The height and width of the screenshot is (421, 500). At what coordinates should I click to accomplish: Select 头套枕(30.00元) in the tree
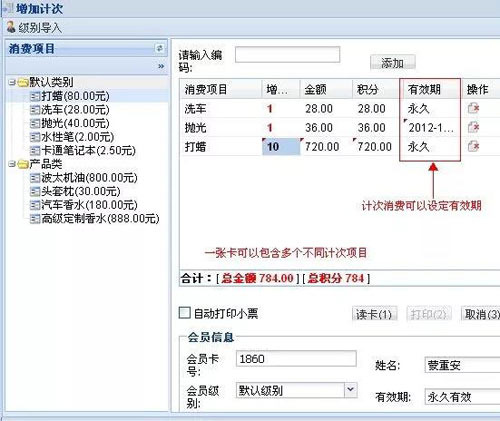[x=81, y=192]
